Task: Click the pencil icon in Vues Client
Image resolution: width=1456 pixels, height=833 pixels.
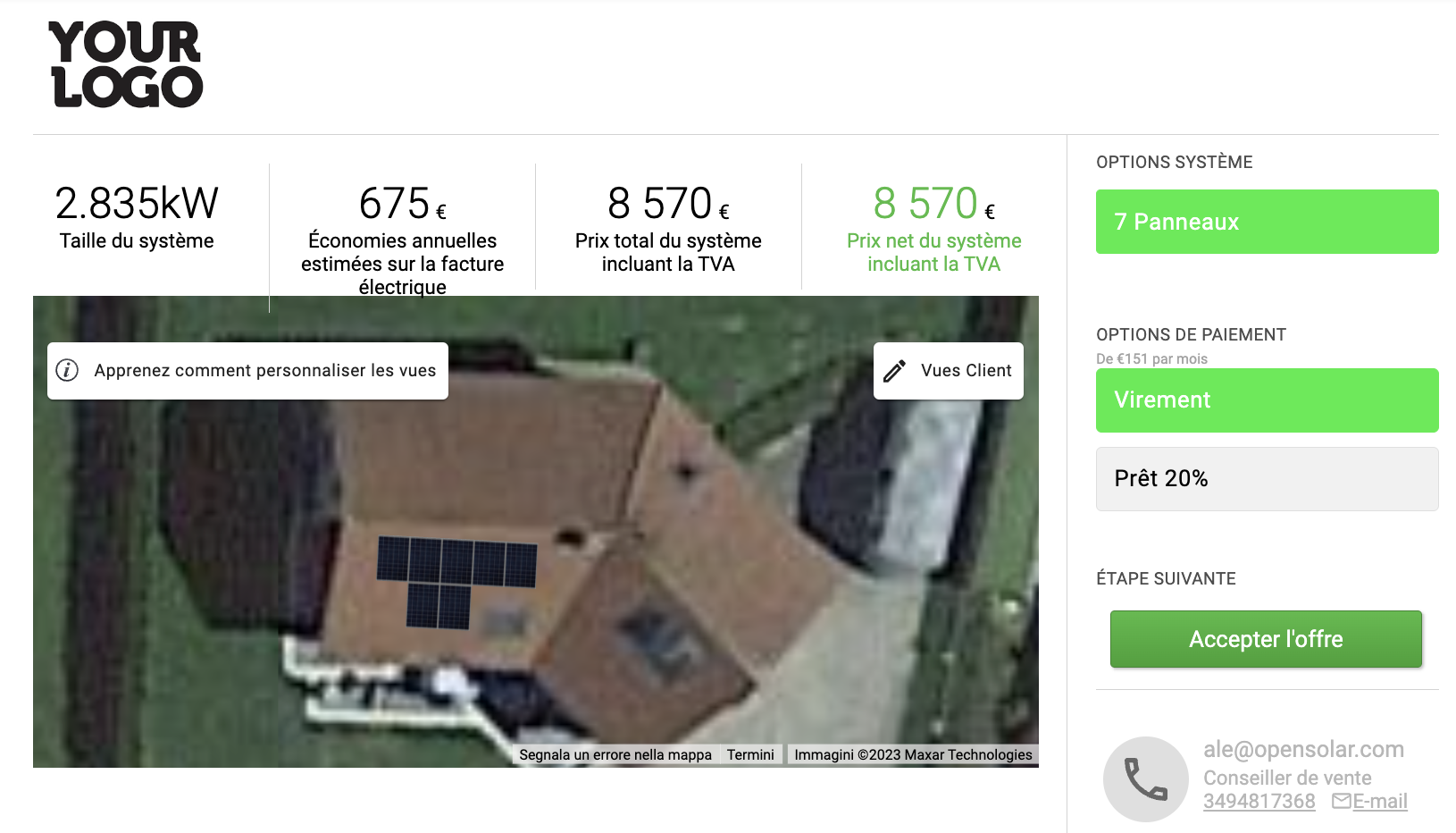Action: click(x=895, y=371)
